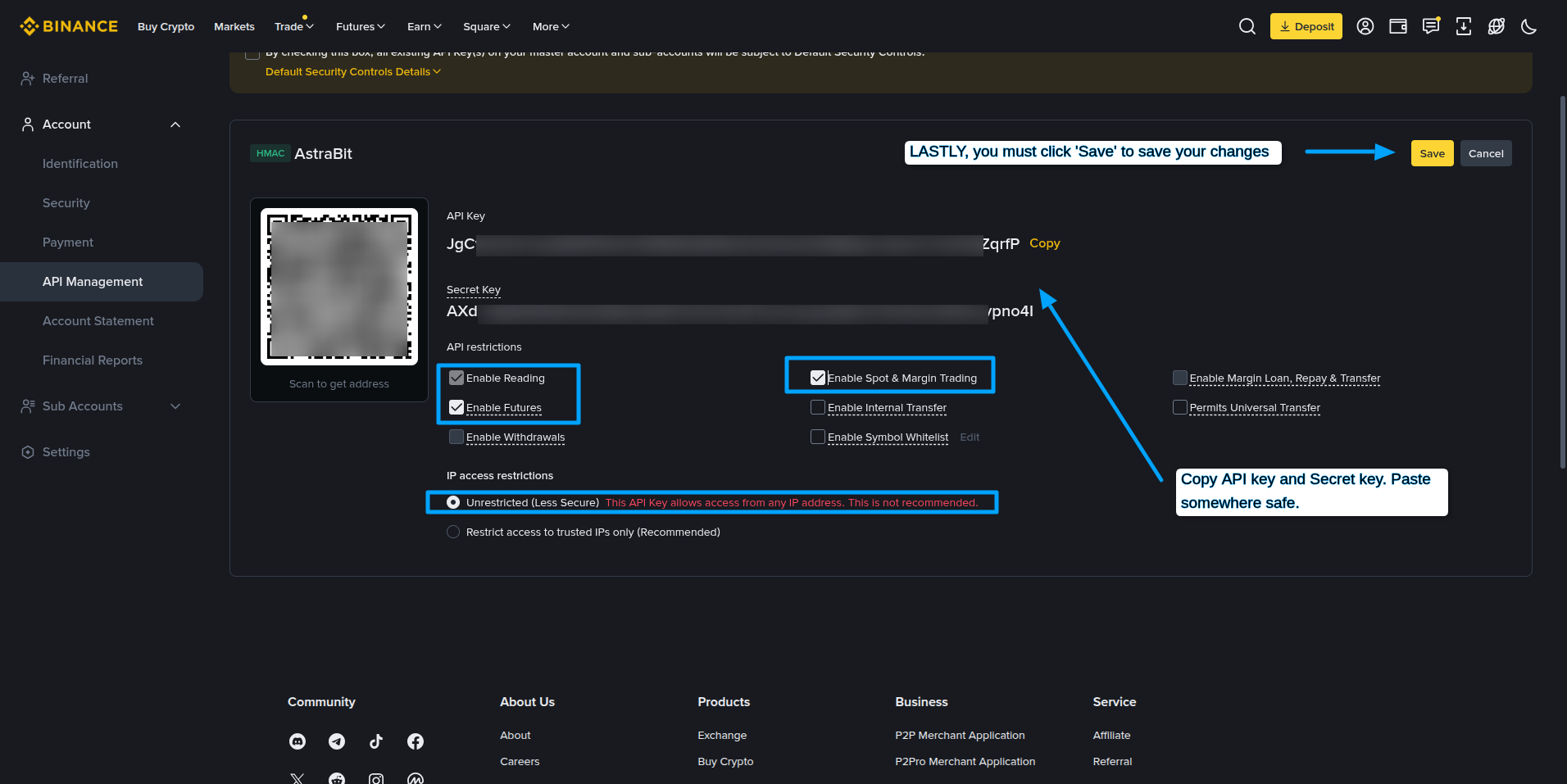
Task: Open the More dropdown menu
Action: coord(551,26)
